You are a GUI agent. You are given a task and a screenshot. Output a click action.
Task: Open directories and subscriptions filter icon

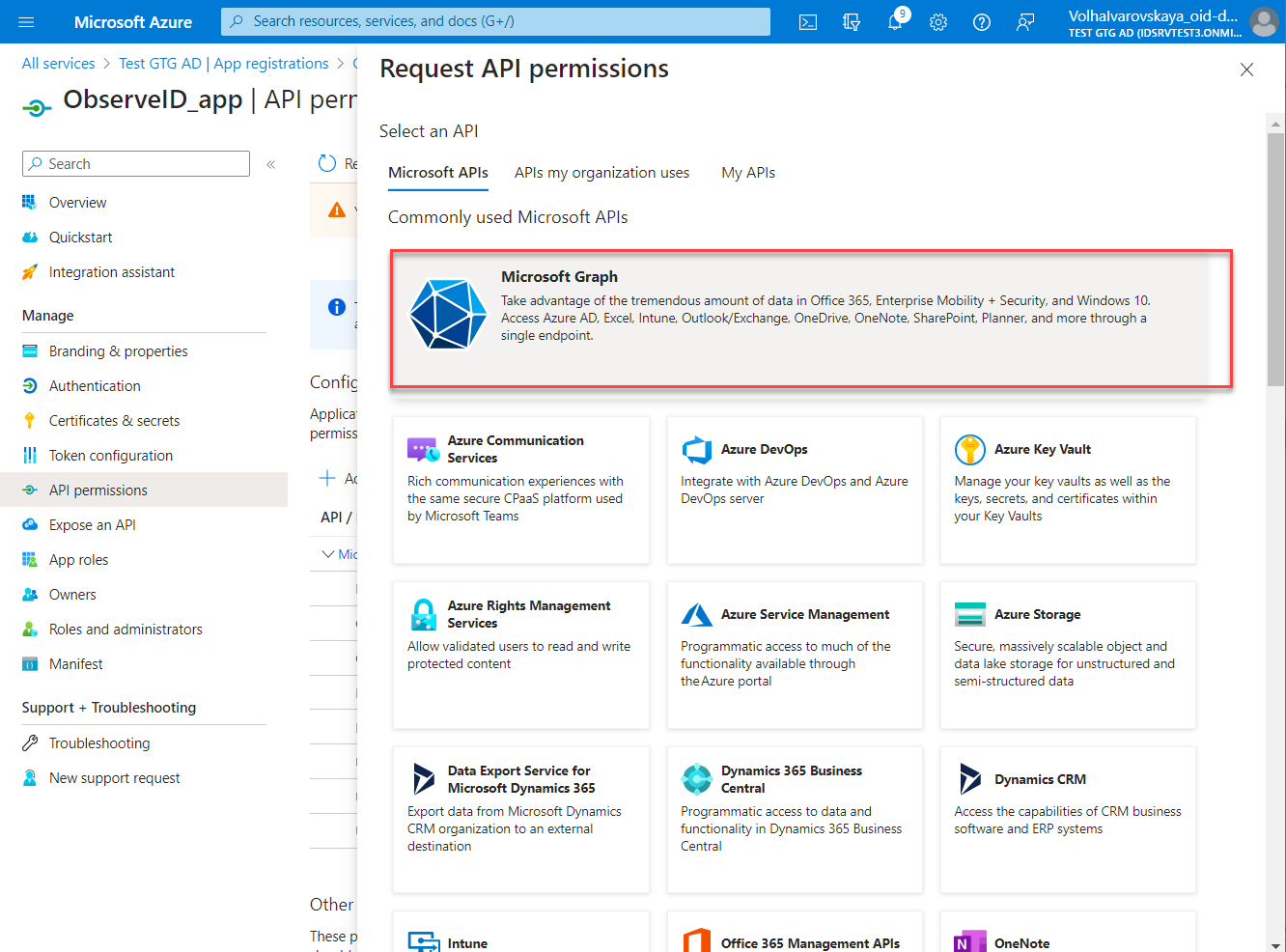click(x=852, y=22)
